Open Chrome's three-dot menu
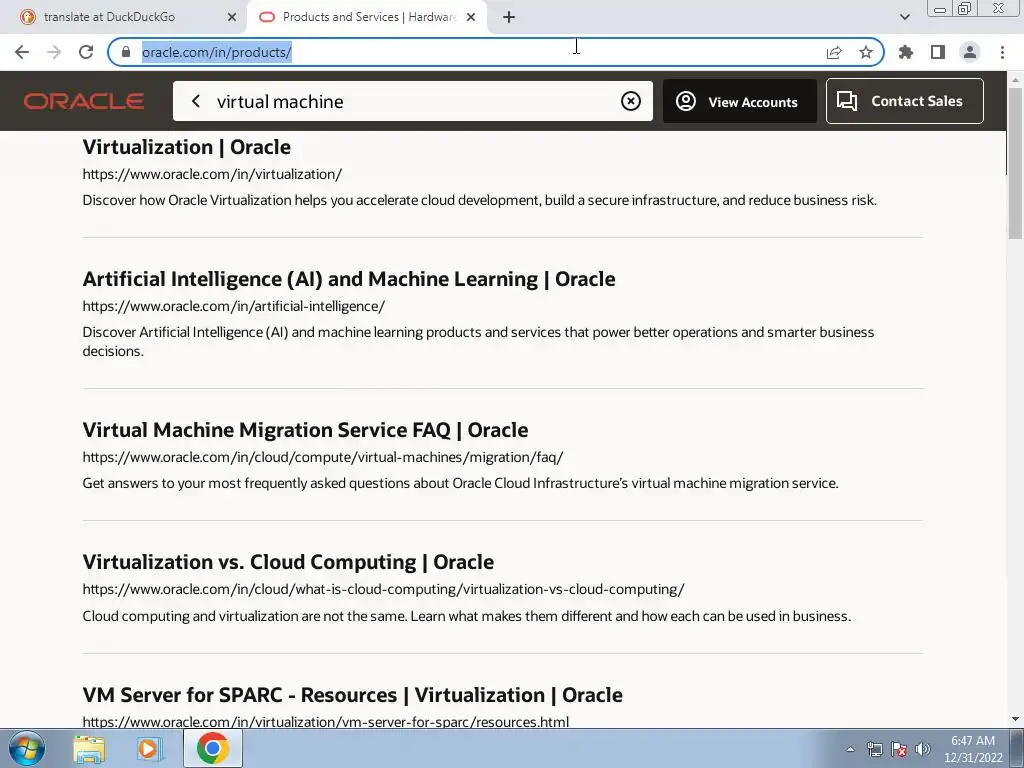1024x768 pixels. click(x=1002, y=52)
